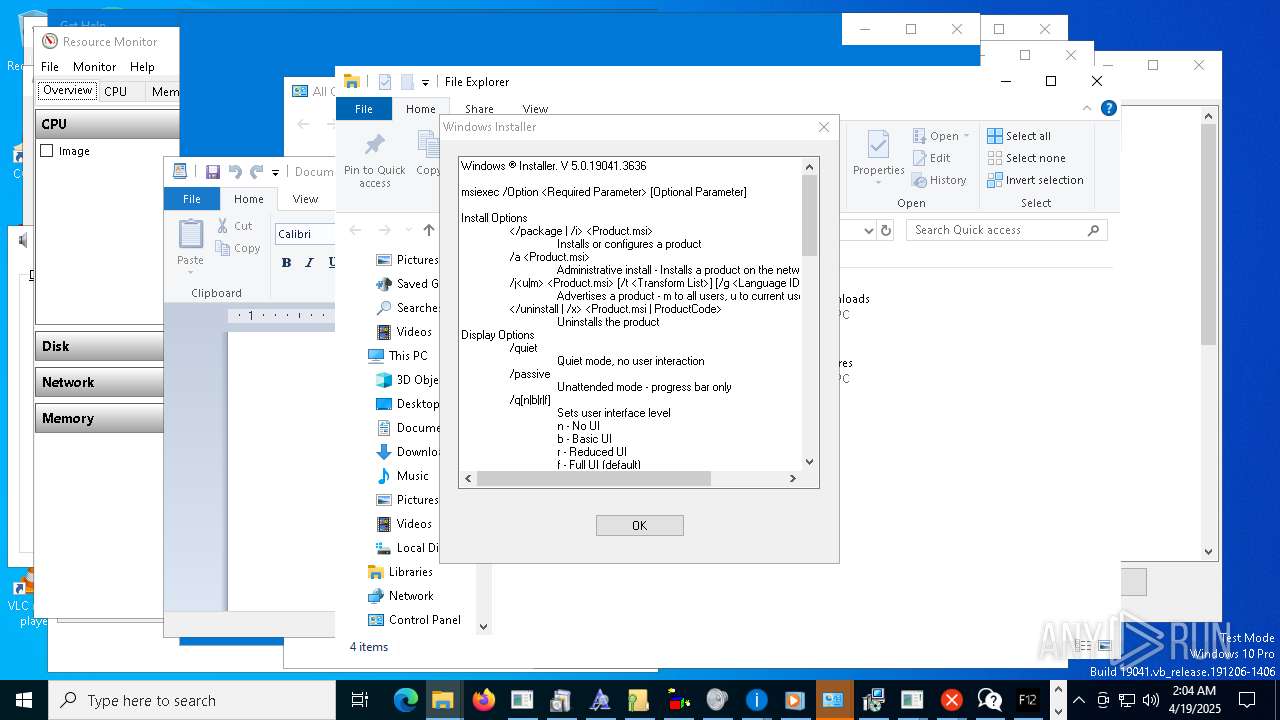The image size is (1280, 720).
Task: Open Microsoft Edge from the taskbar
Action: coord(405,700)
